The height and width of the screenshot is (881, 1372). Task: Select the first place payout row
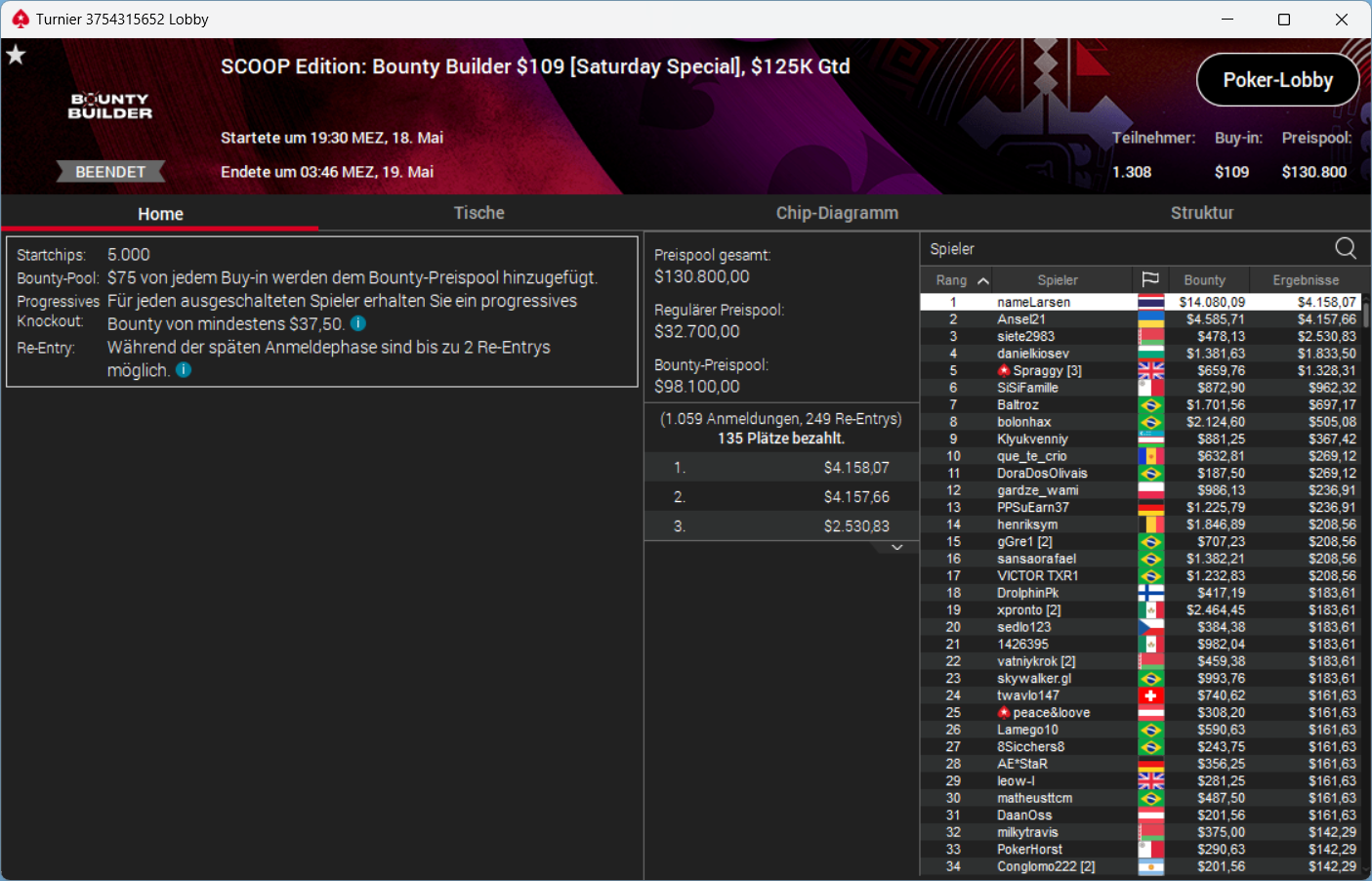781,468
